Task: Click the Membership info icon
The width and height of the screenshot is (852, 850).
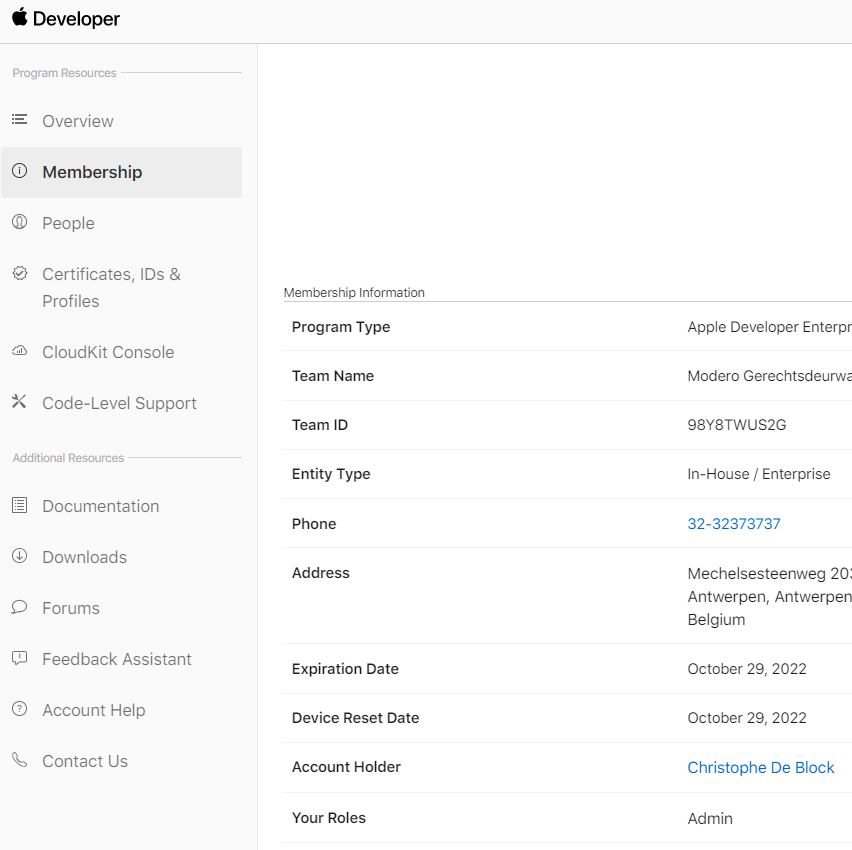Action: (x=20, y=171)
